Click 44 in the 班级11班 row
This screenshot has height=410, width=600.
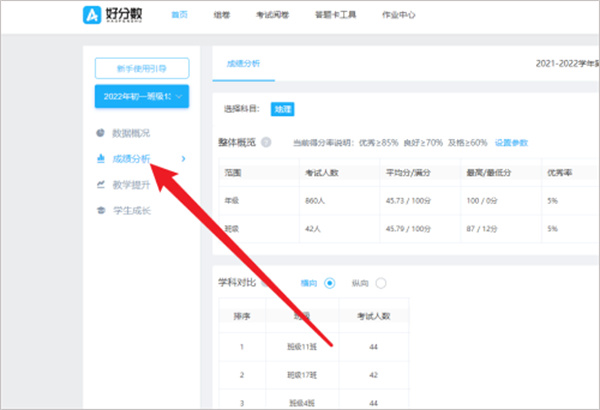373,347
